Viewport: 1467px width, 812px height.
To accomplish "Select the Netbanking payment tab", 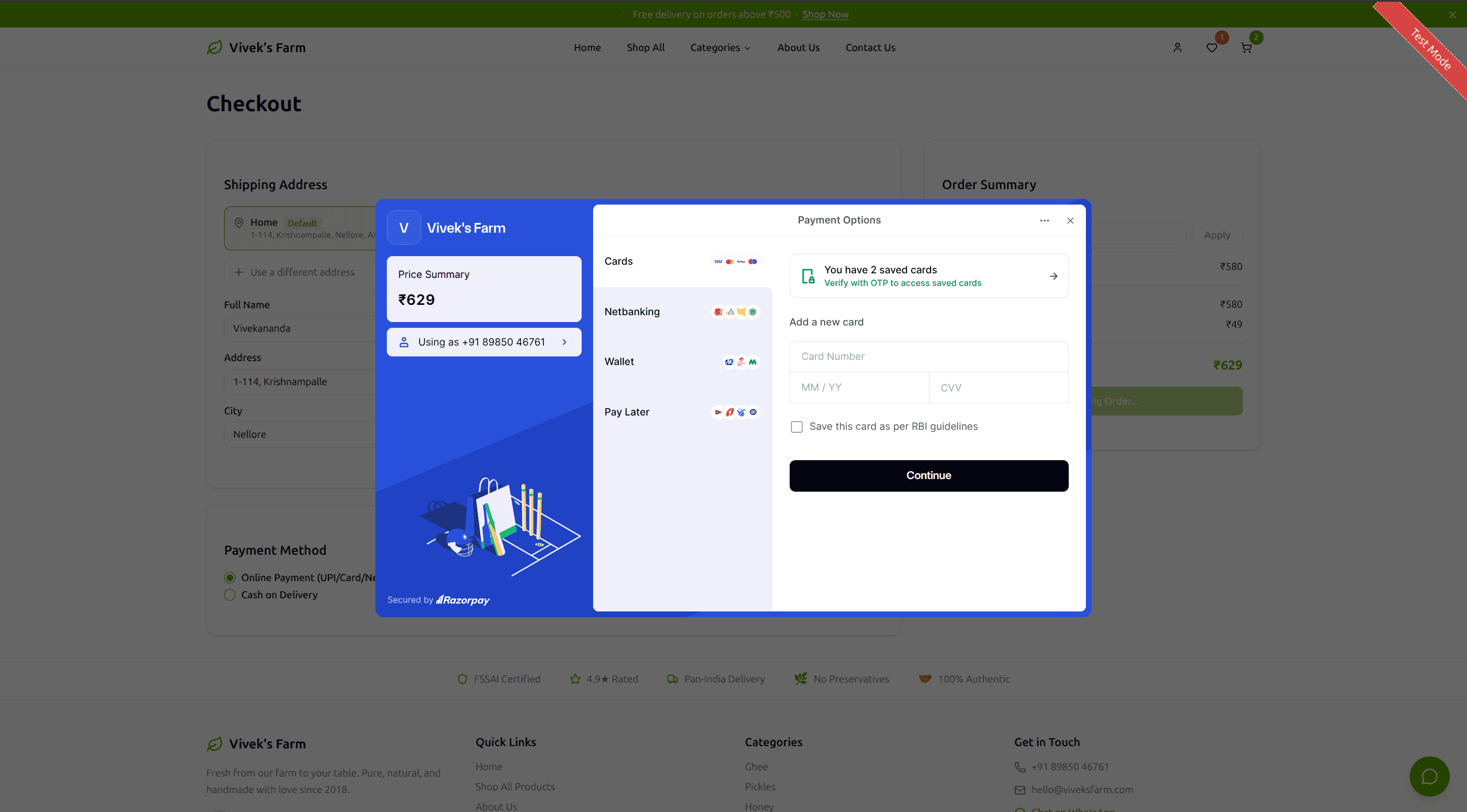I will 682,312.
